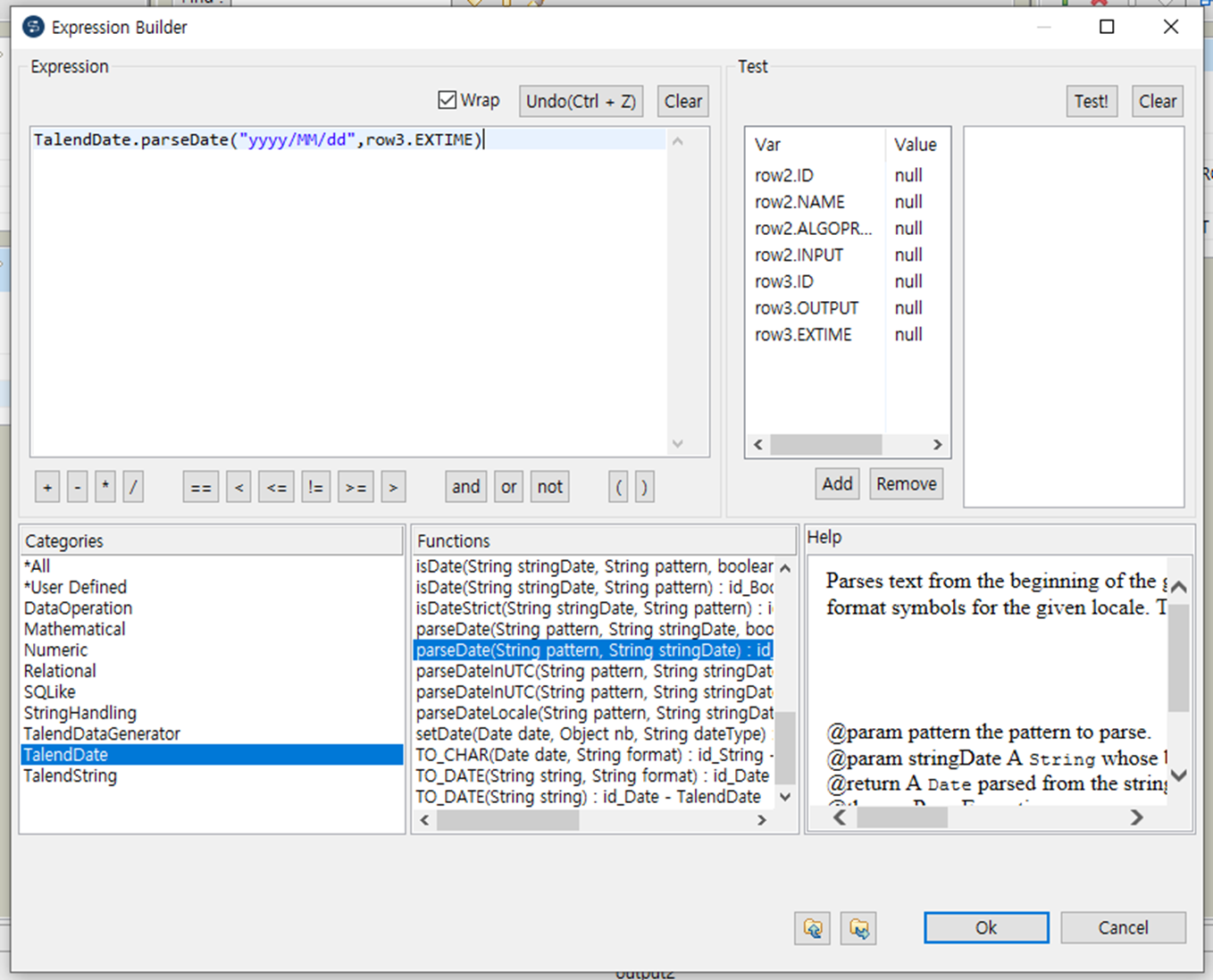
Task: Cancel the Expression Builder dialog
Action: coord(1124,927)
